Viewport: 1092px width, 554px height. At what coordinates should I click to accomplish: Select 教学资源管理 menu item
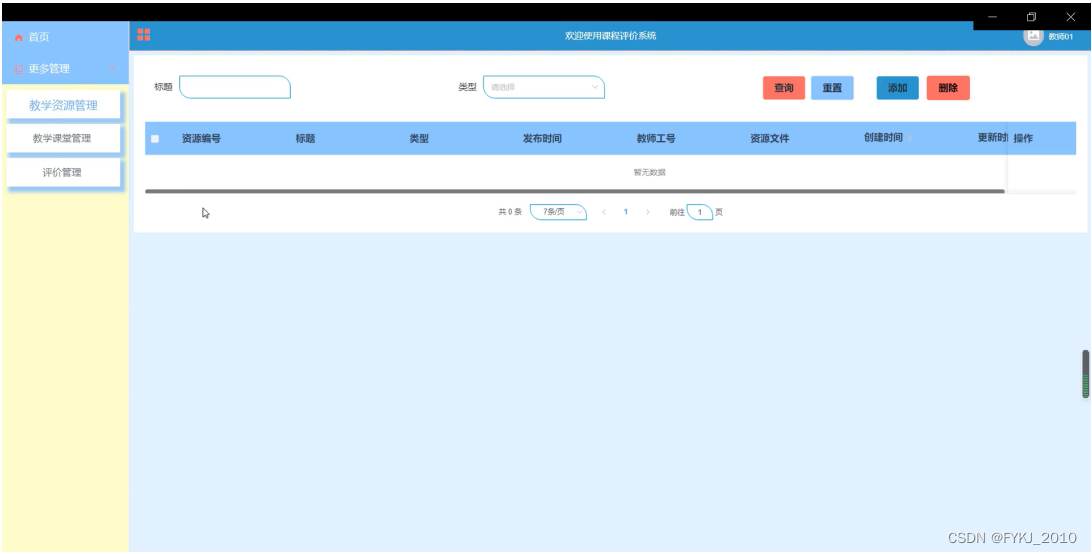tap(63, 105)
